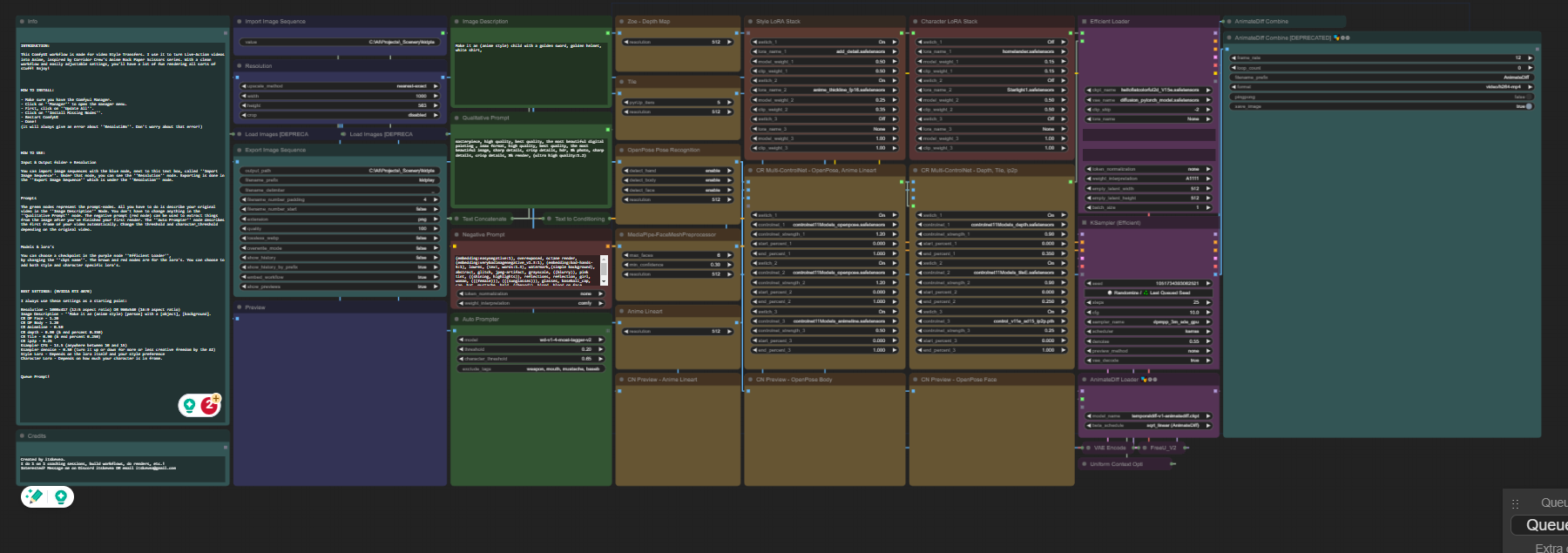Image resolution: width=1568 pixels, height=553 pixels.
Task: Click the green lightbulb icon in the Info node
Action: click(189, 405)
